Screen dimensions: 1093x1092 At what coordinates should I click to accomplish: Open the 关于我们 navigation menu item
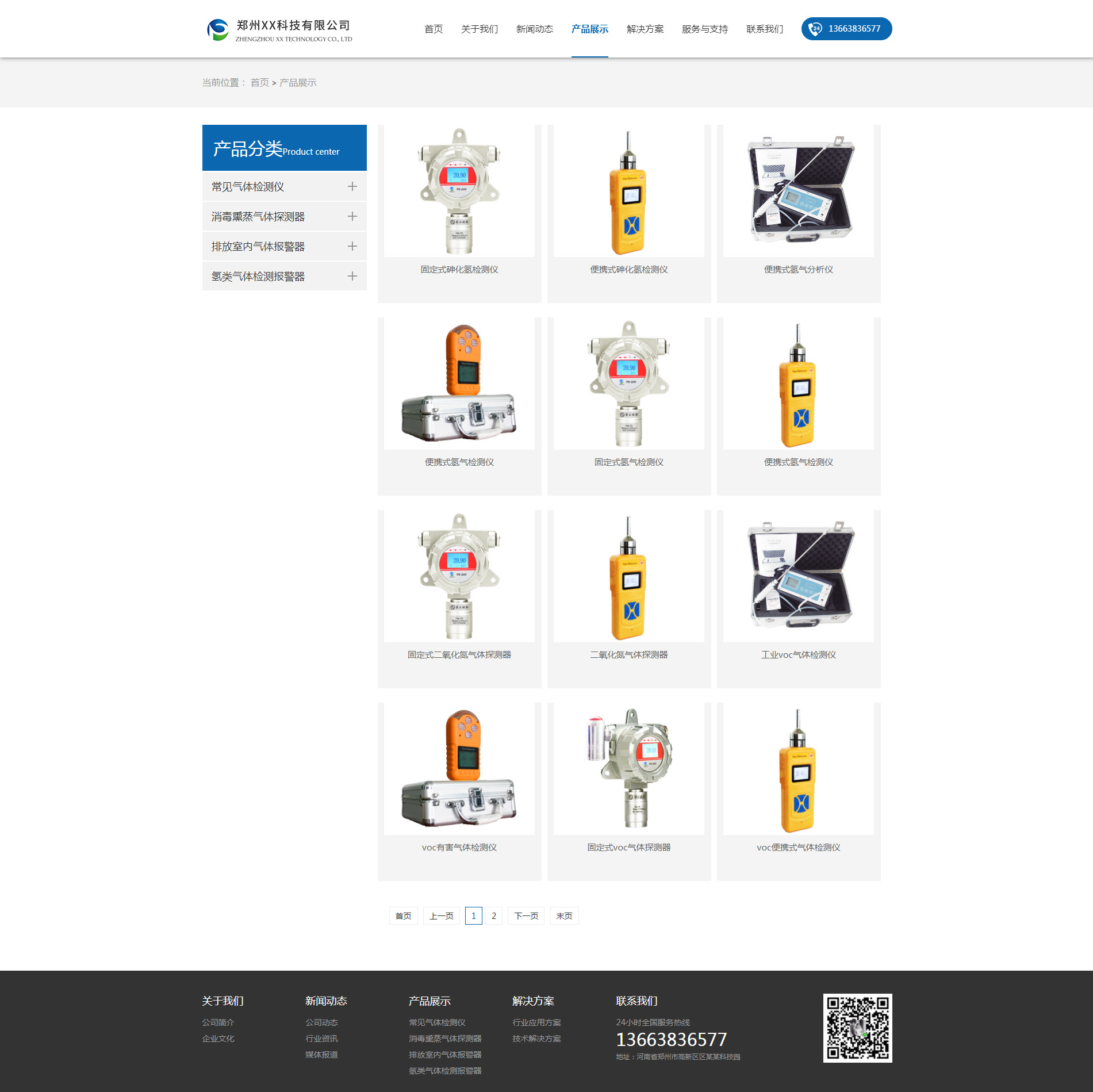pyautogui.click(x=479, y=29)
